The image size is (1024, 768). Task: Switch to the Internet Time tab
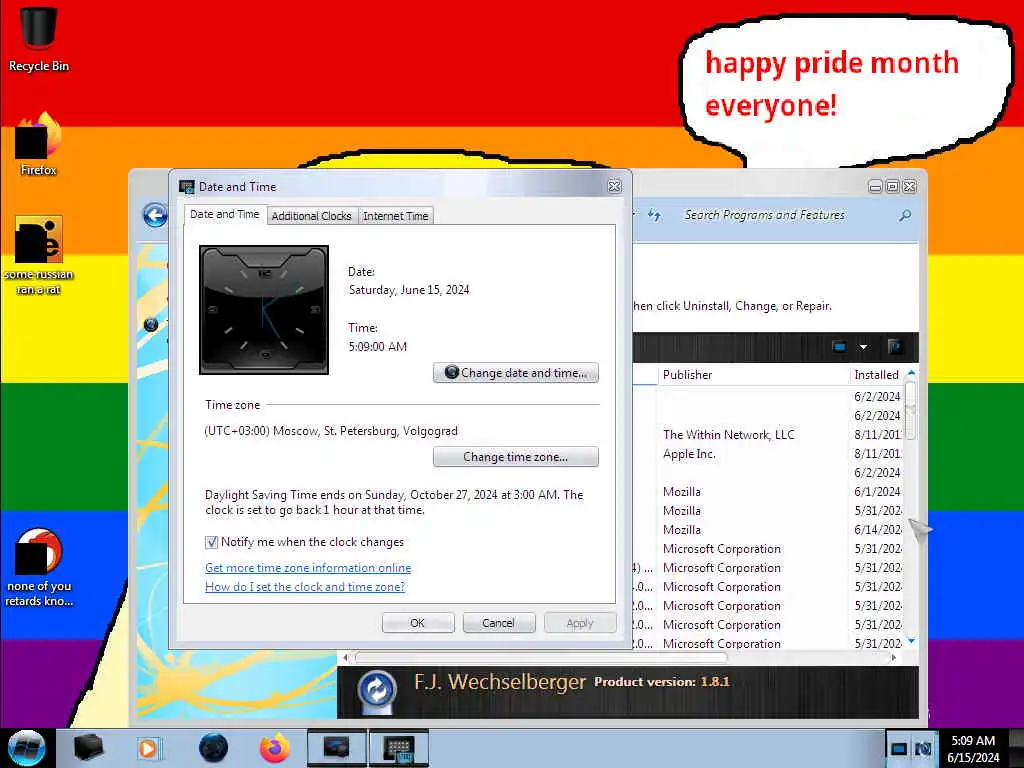396,216
